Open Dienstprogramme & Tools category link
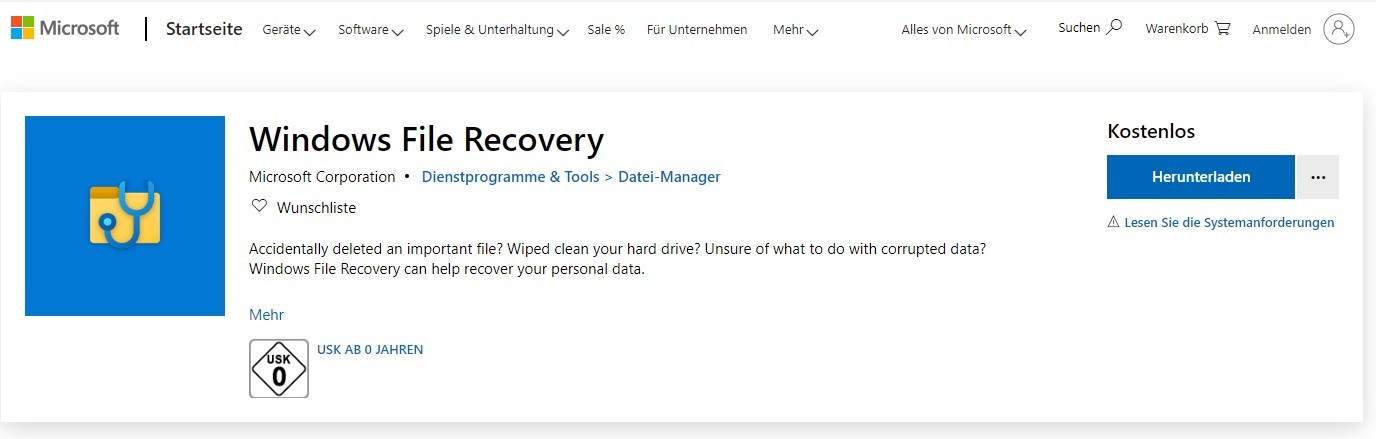This screenshot has width=1376, height=439. tap(510, 177)
